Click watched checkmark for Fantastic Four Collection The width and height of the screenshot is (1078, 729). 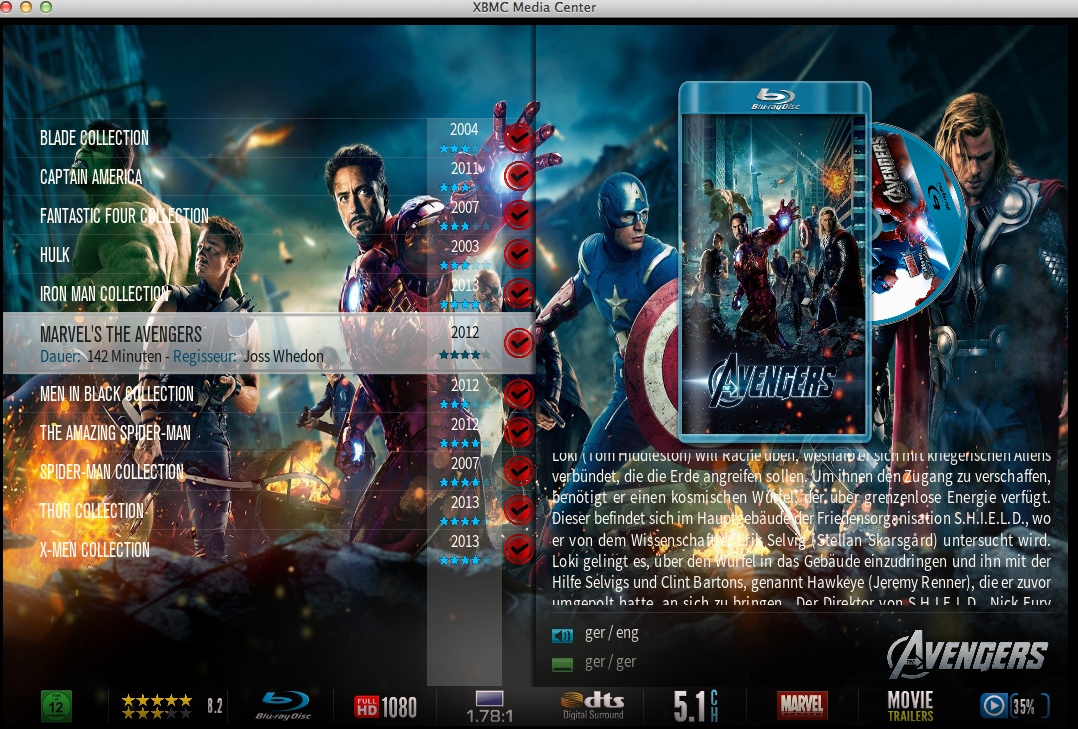coord(518,215)
